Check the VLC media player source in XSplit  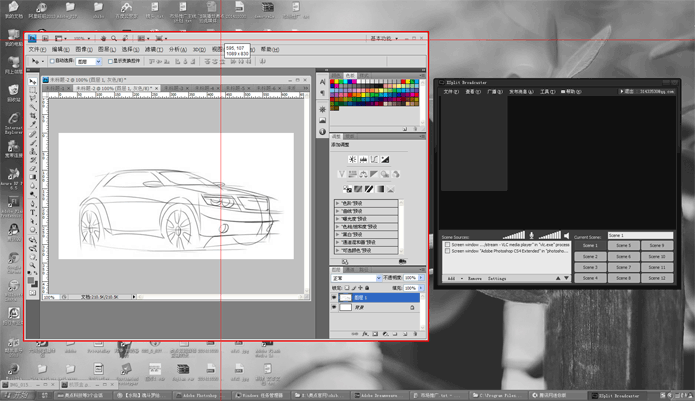tap(448, 245)
